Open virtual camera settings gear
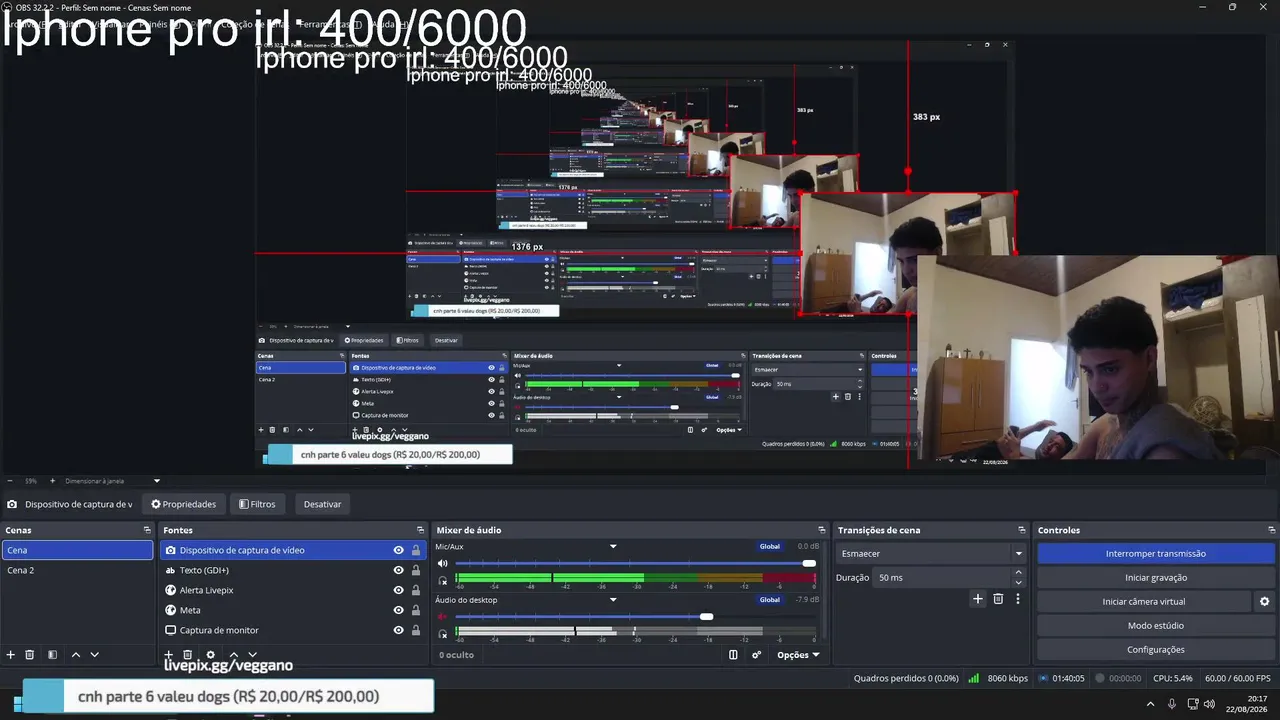Image resolution: width=1280 pixels, height=720 pixels. 1264,601
